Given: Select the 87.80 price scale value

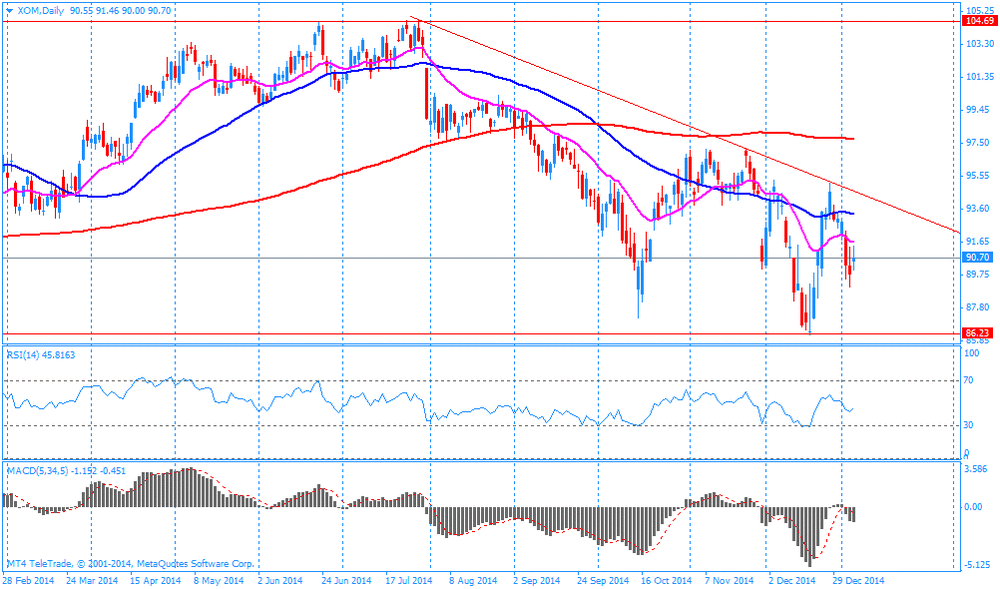Looking at the screenshot, I should tap(979, 307).
